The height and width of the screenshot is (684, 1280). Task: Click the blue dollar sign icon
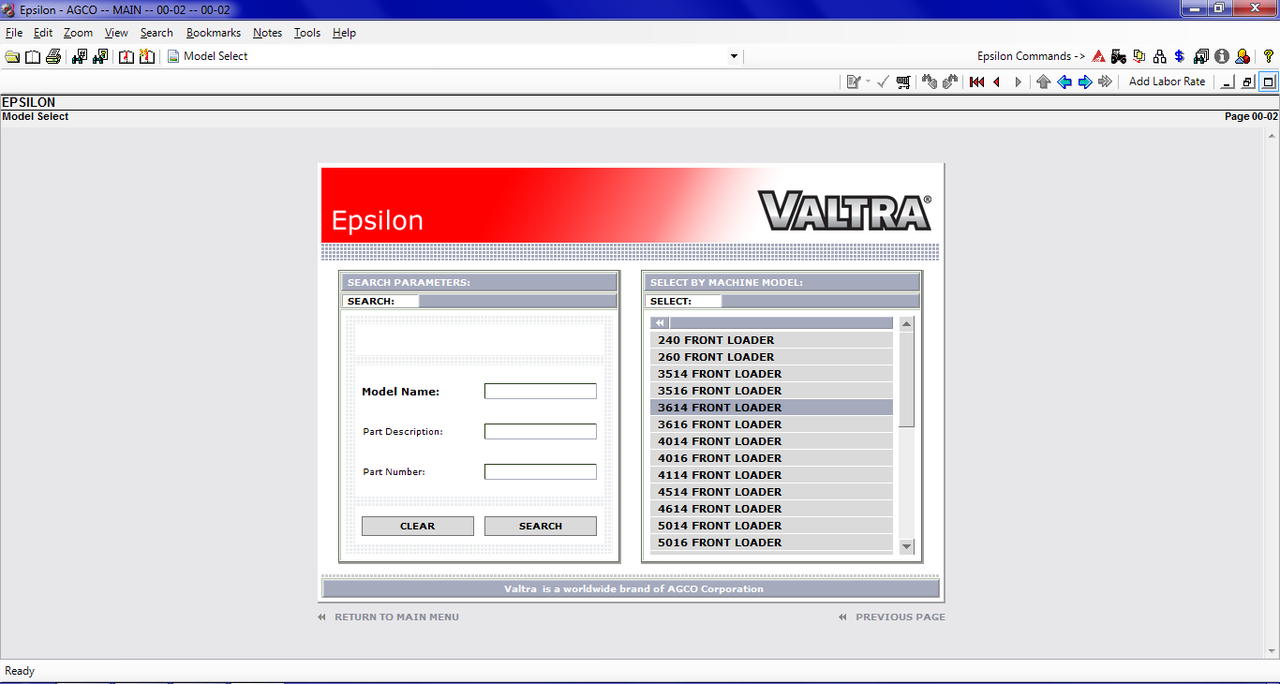click(1180, 57)
